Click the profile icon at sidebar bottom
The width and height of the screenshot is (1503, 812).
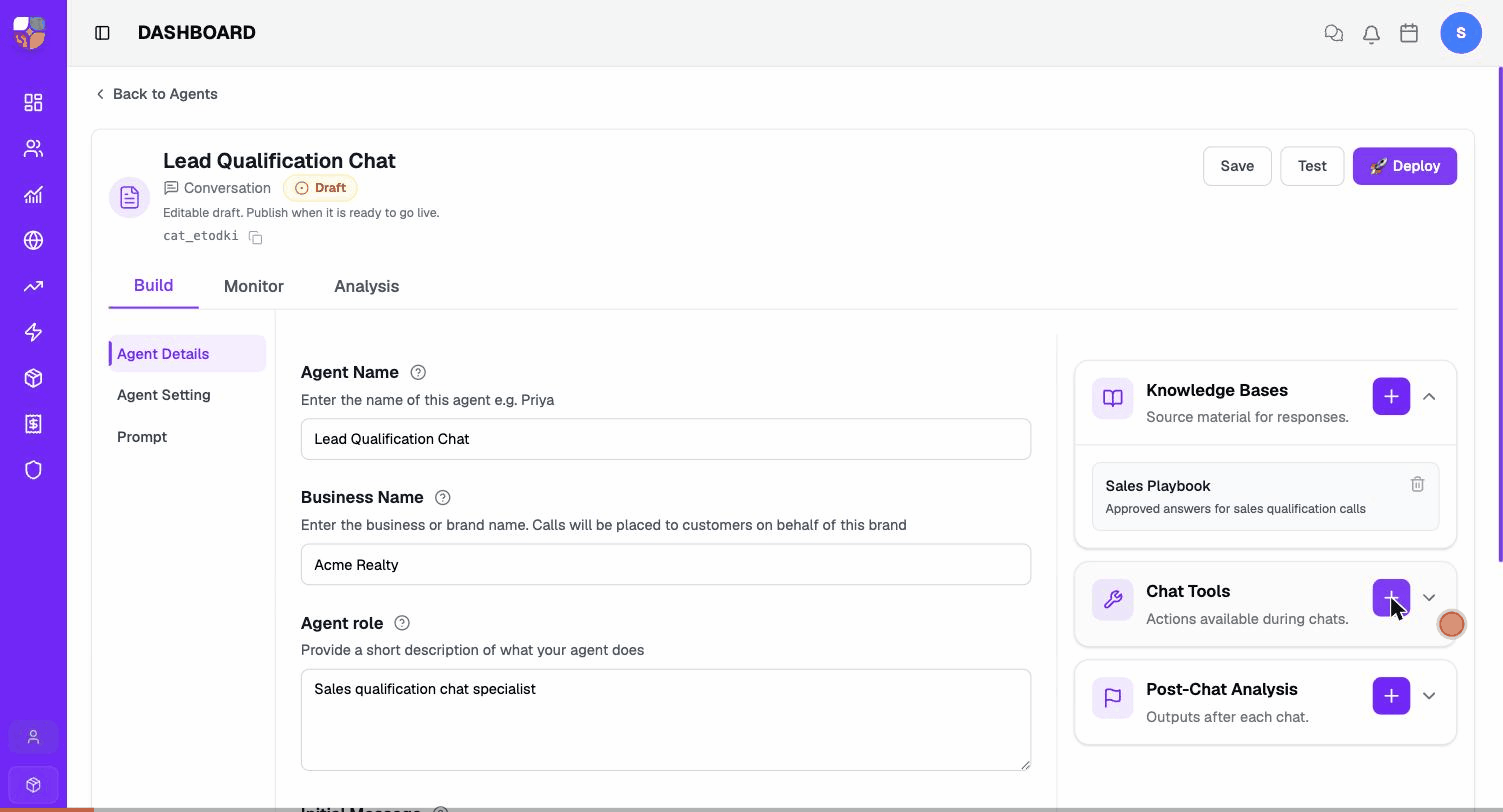pos(33,737)
